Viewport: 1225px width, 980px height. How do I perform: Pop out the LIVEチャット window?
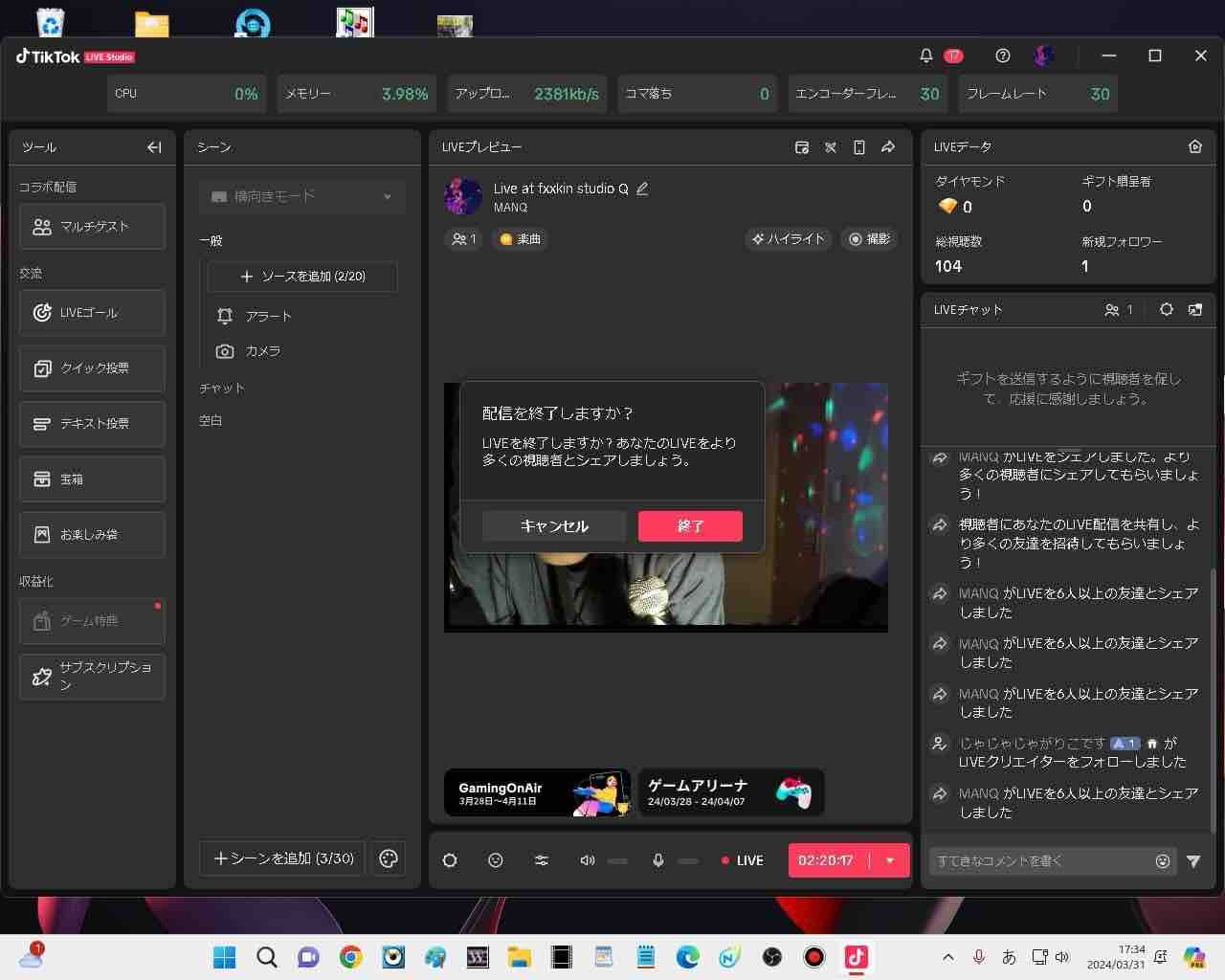point(1195,310)
